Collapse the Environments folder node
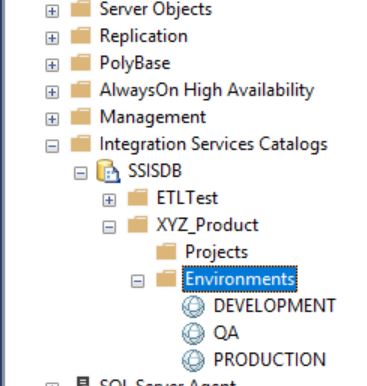Viewport: 367px width, 386px height. (137, 281)
